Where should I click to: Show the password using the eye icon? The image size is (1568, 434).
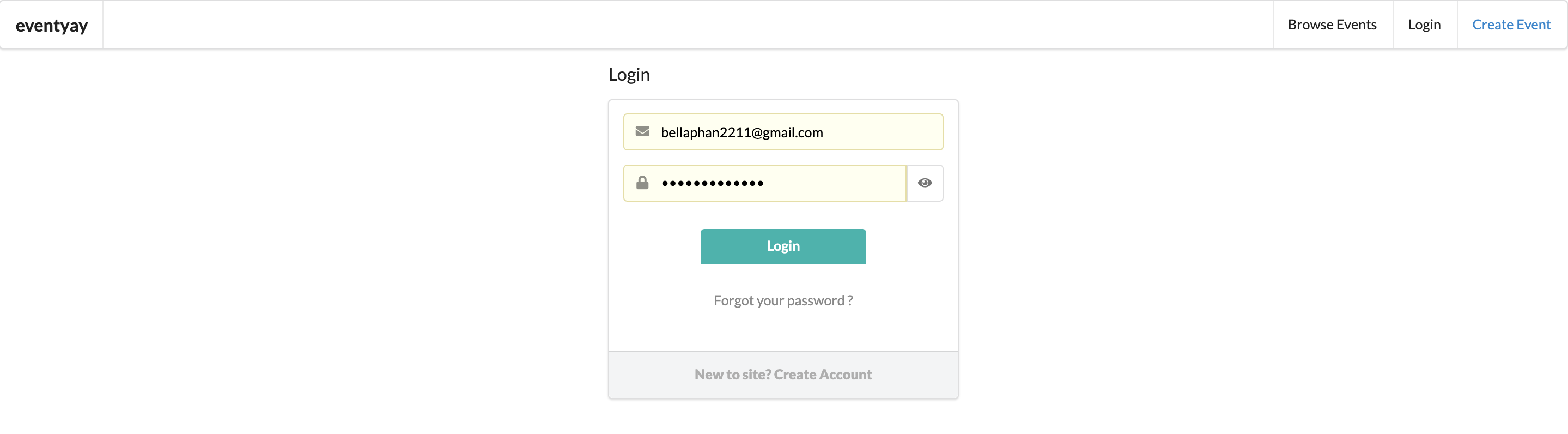coord(925,183)
